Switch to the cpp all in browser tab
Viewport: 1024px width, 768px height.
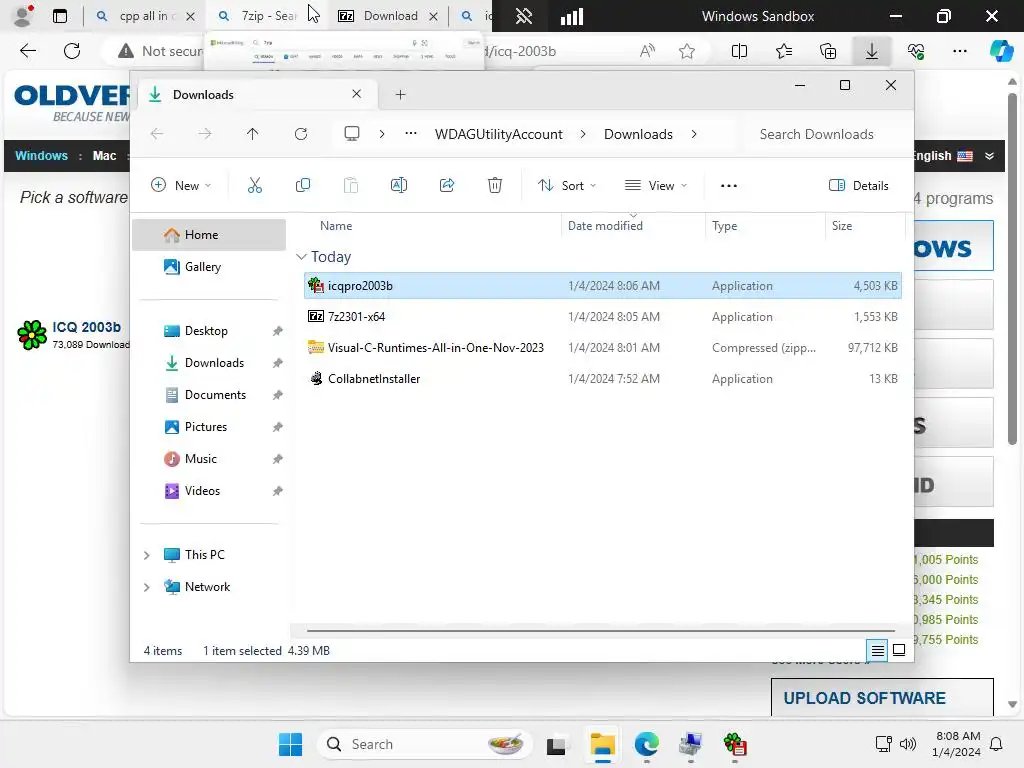point(145,16)
